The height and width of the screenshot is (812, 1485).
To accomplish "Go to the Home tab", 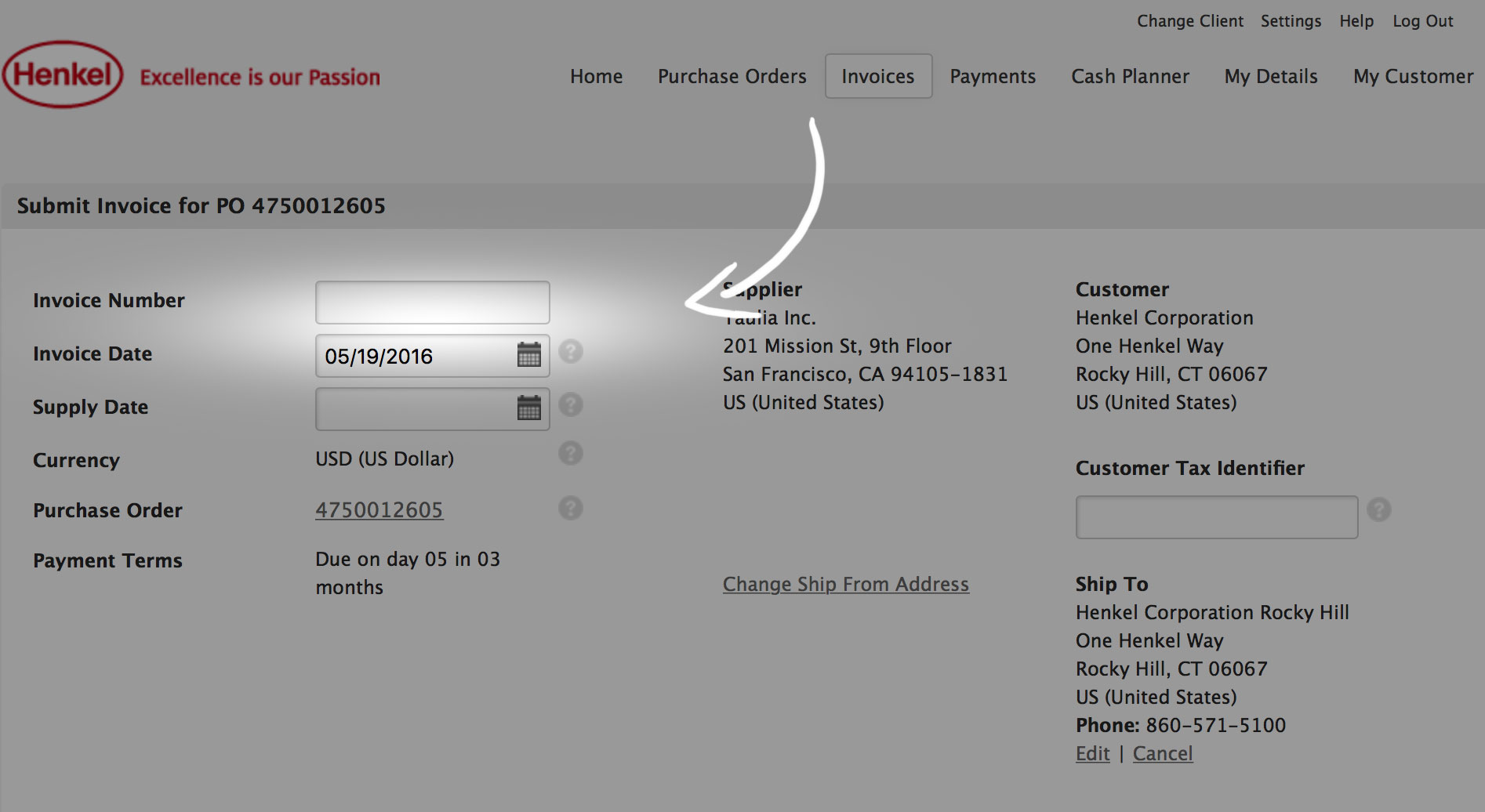I will point(597,76).
